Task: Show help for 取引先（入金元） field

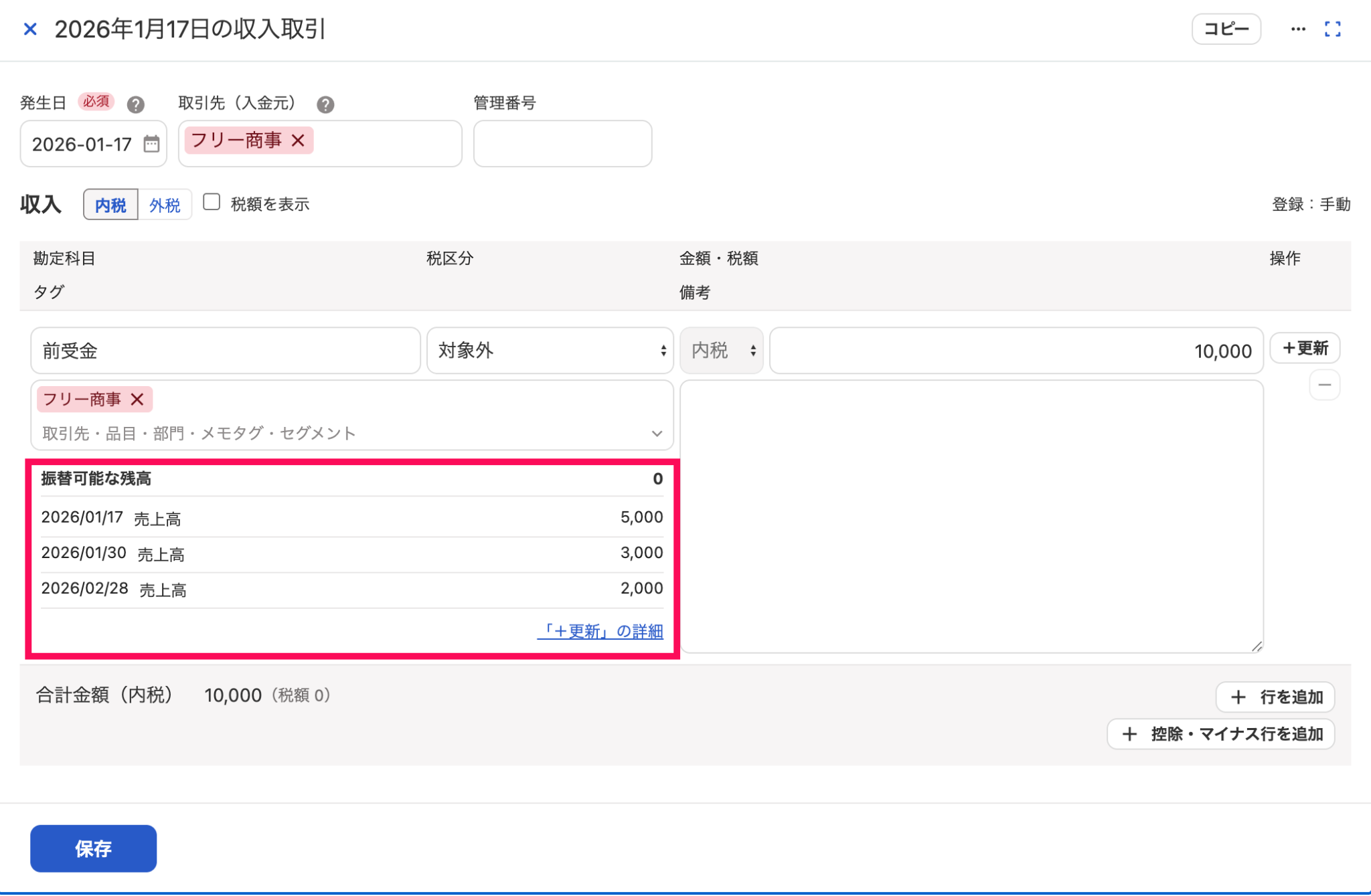Action: tap(325, 104)
